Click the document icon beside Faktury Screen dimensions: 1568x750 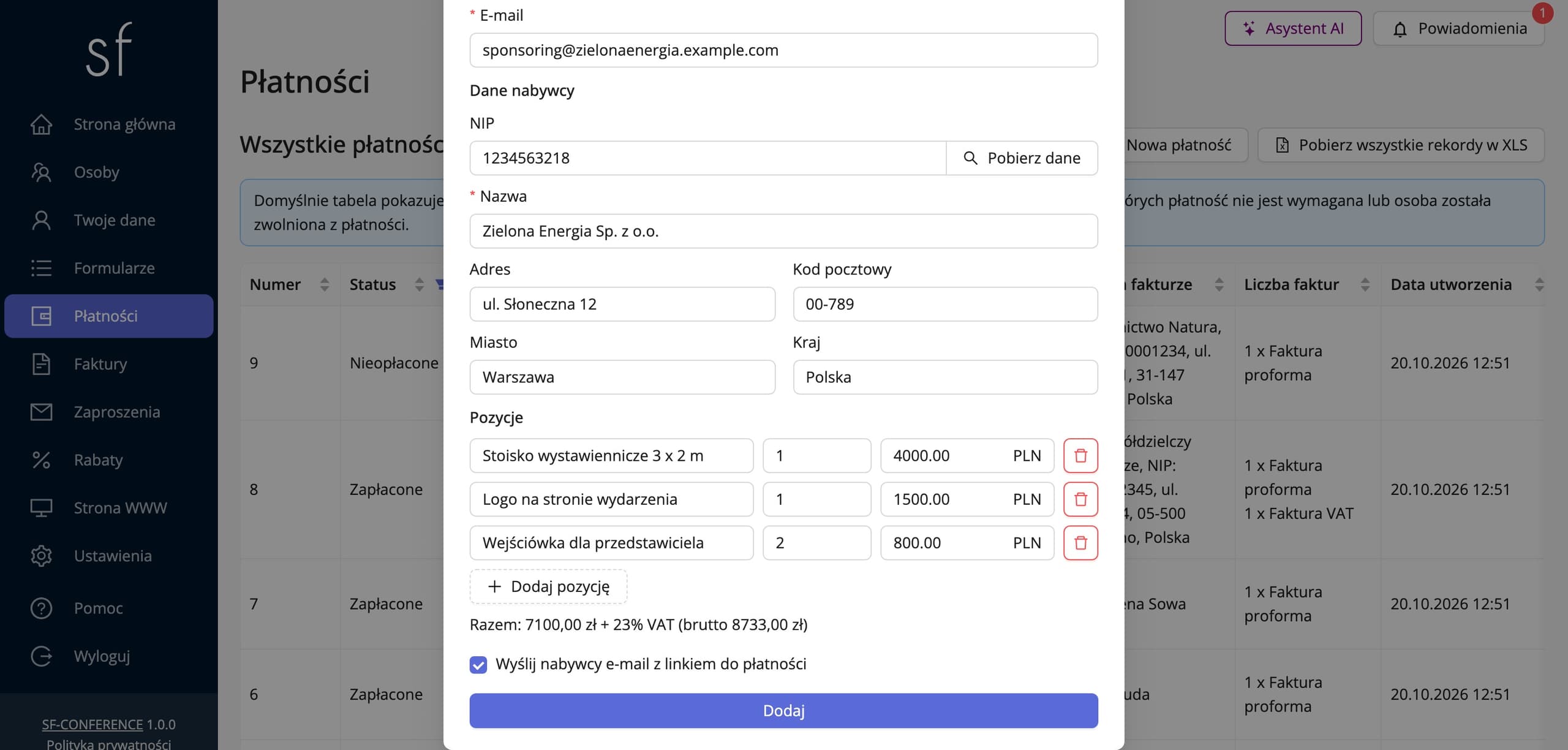pyautogui.click(x=41, y=364)
